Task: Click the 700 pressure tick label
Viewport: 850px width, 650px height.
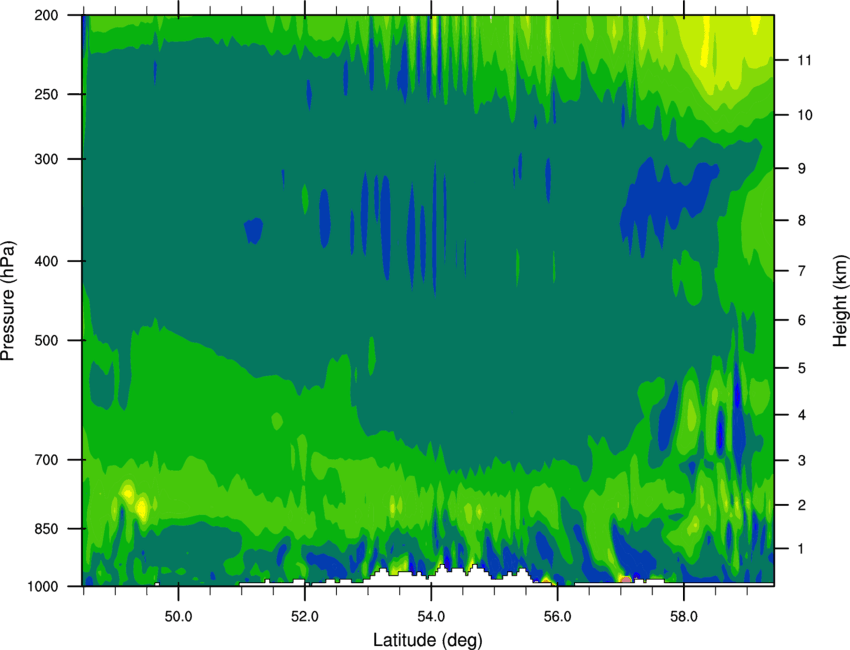Action: [46, 460]
